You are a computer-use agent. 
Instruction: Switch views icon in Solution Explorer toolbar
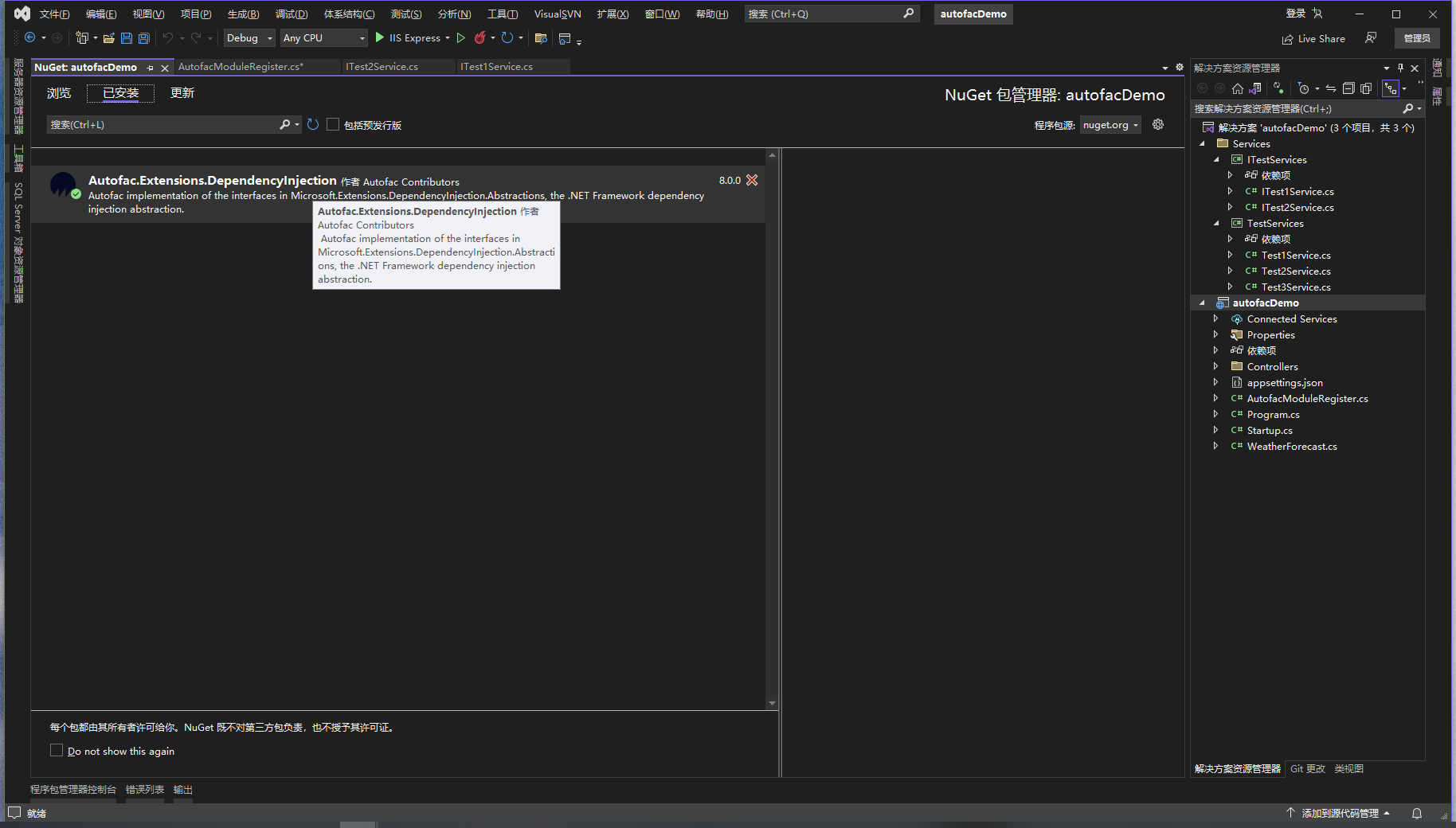(x=1256, y=88)
